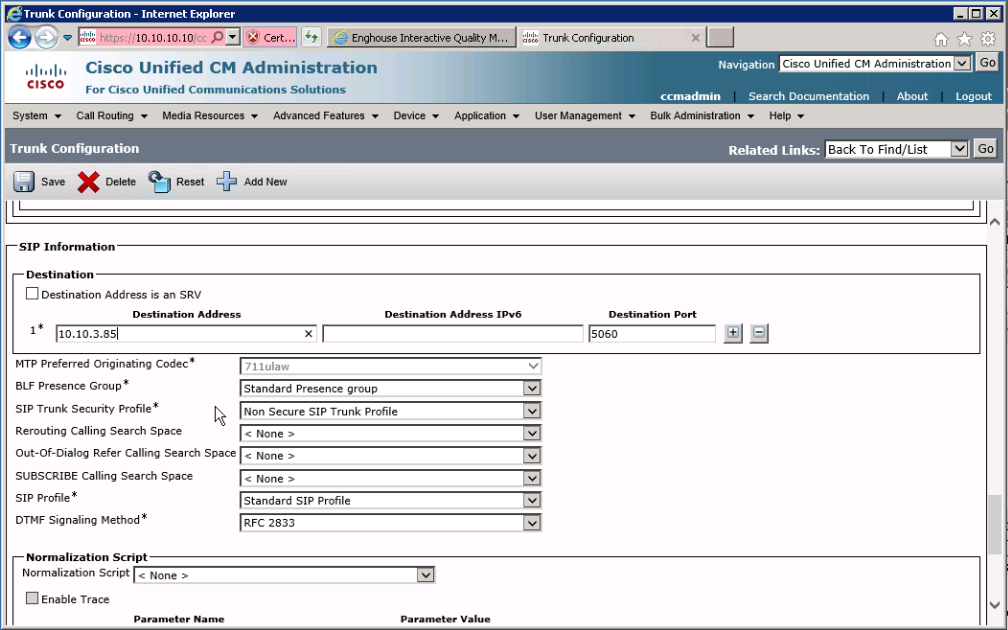1008x630 pixels.
Task: Click the vertical scrollbar thumb
Action: click(x=994, y=524)
